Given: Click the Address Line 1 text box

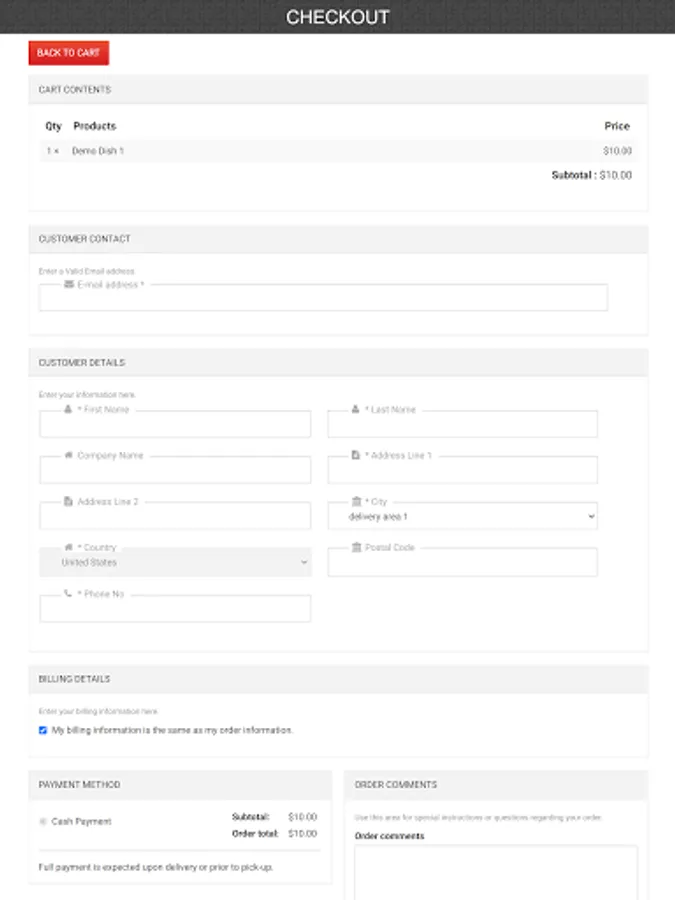Looking at the screenshot, I should 462,471.
